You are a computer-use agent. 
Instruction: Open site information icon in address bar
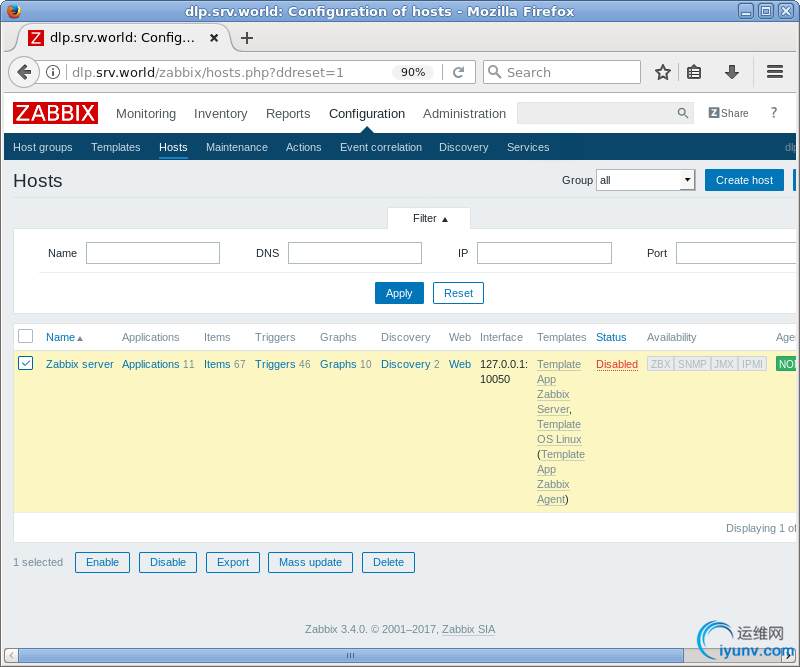coord(53,72)
